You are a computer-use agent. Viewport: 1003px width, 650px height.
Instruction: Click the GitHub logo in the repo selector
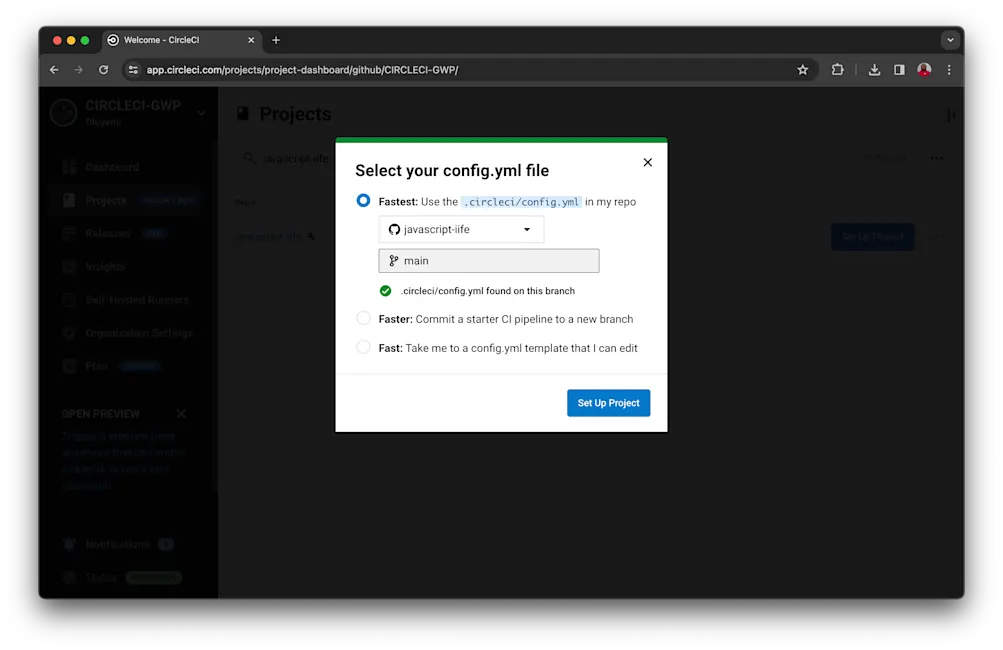392,229
